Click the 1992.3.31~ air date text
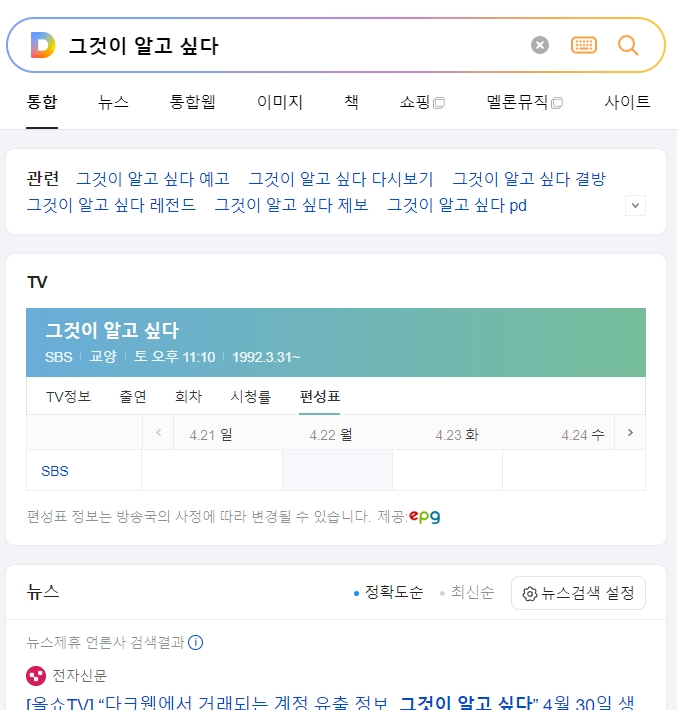 (x=266, y=357)
